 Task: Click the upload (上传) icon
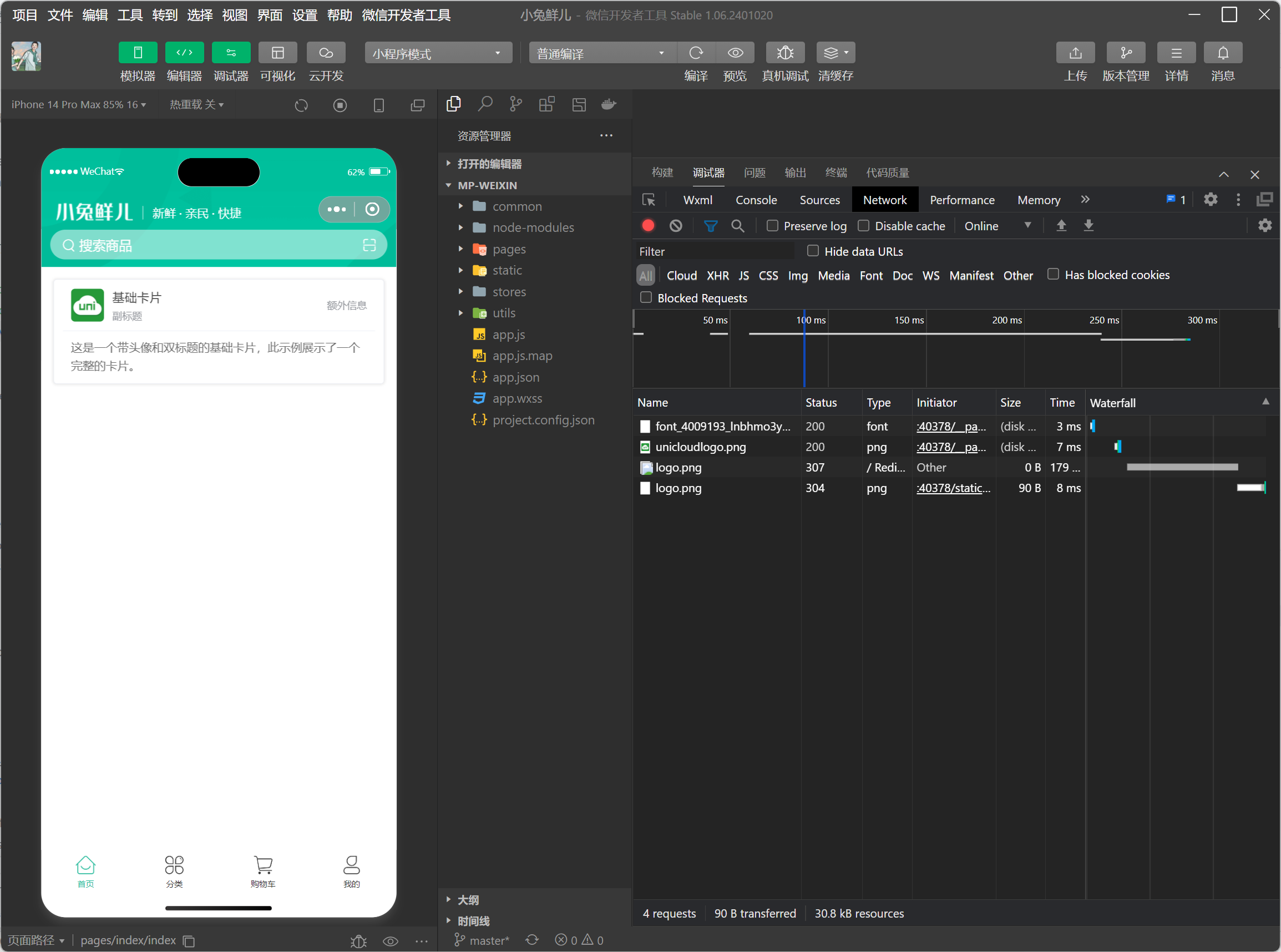pyautogui.click(x=1075, y=53)
